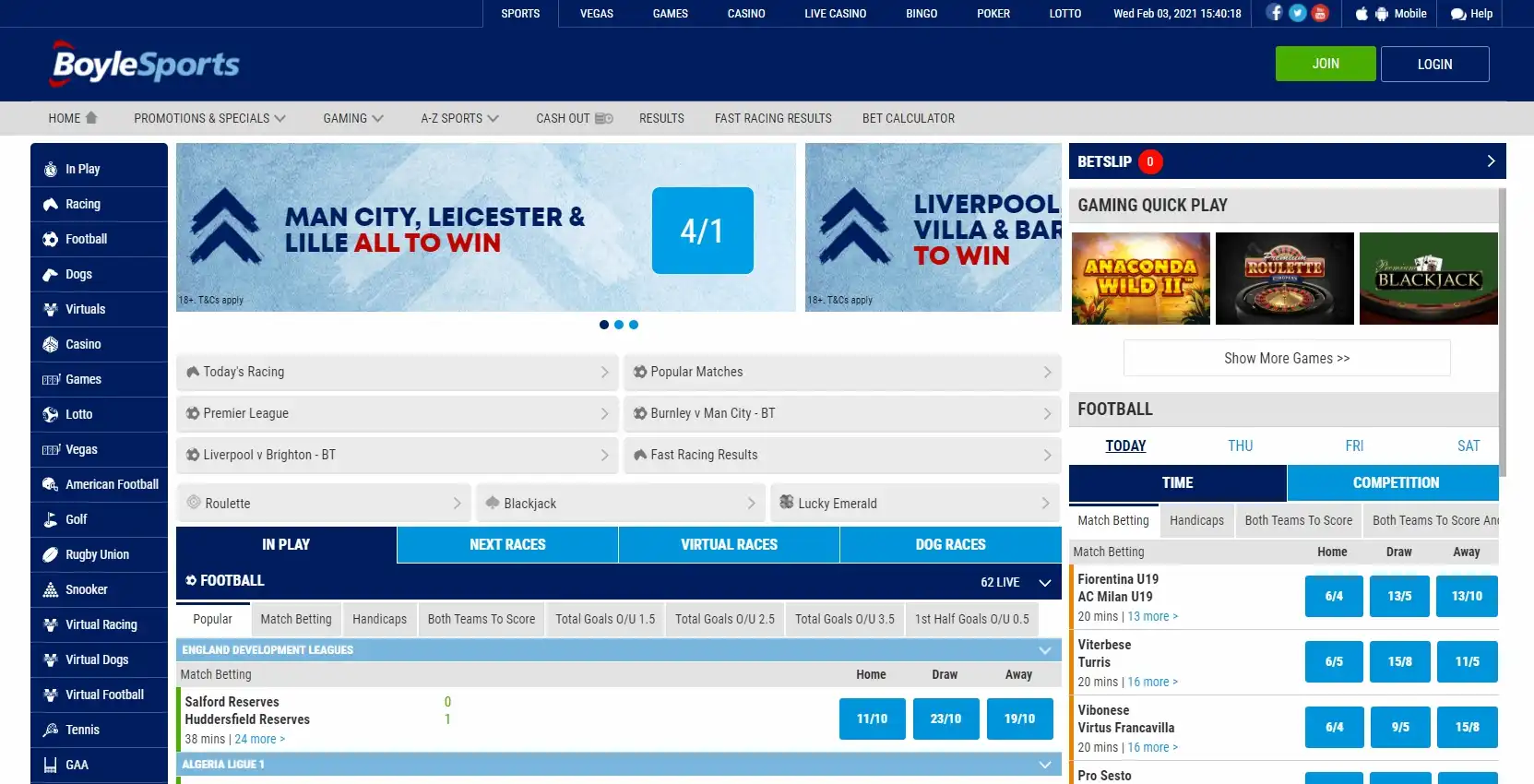The height and width of the screenshot is (784, 1534).
Task: Click the Twitter icon in top bar
Action: (1297, 13)
